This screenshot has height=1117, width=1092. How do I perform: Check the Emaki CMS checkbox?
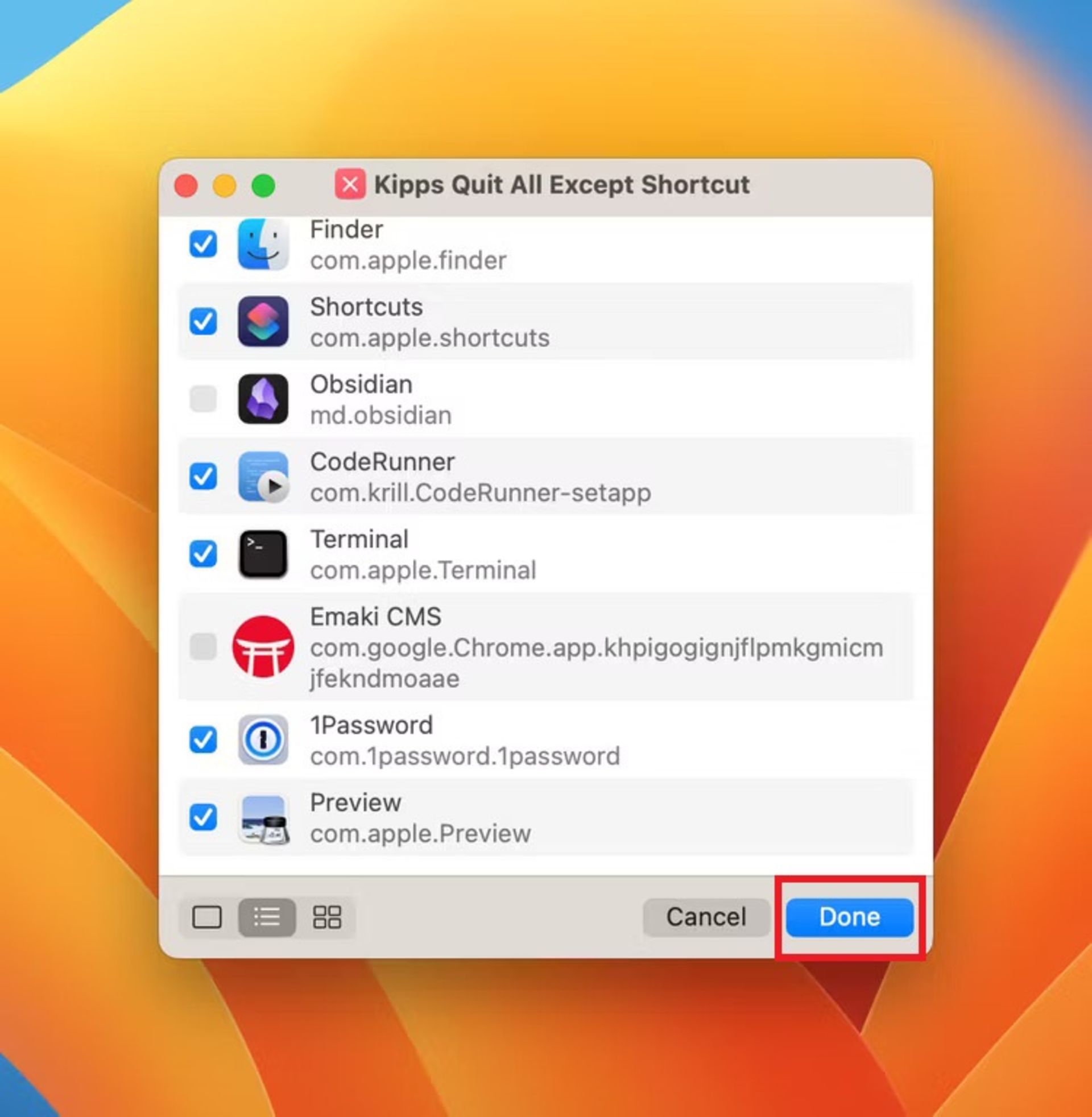point(203,647)
